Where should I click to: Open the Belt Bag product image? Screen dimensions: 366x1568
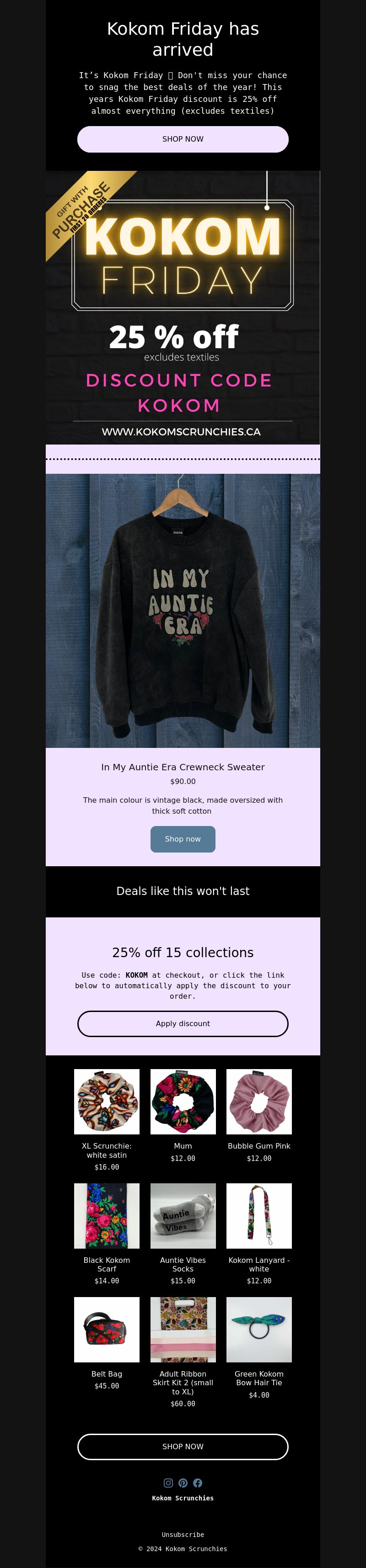point(107,1330)
